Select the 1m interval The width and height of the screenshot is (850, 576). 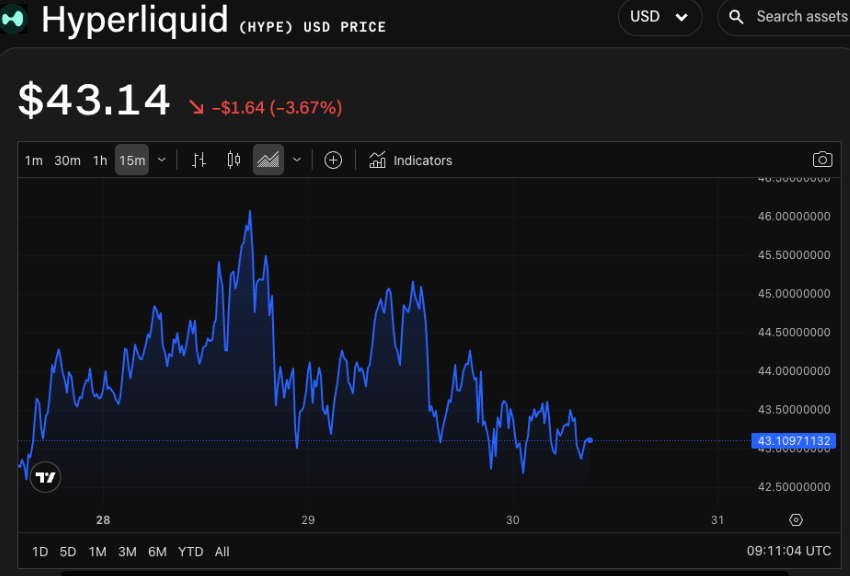(34, 160)
